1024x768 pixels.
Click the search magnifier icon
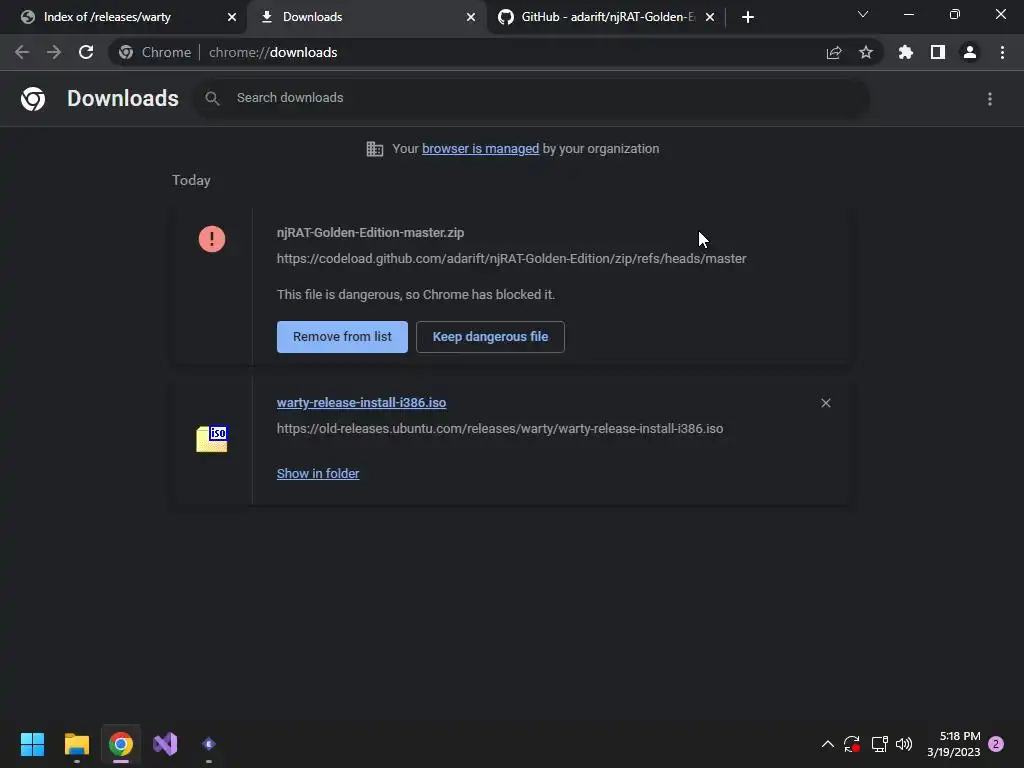click(212, 98)
